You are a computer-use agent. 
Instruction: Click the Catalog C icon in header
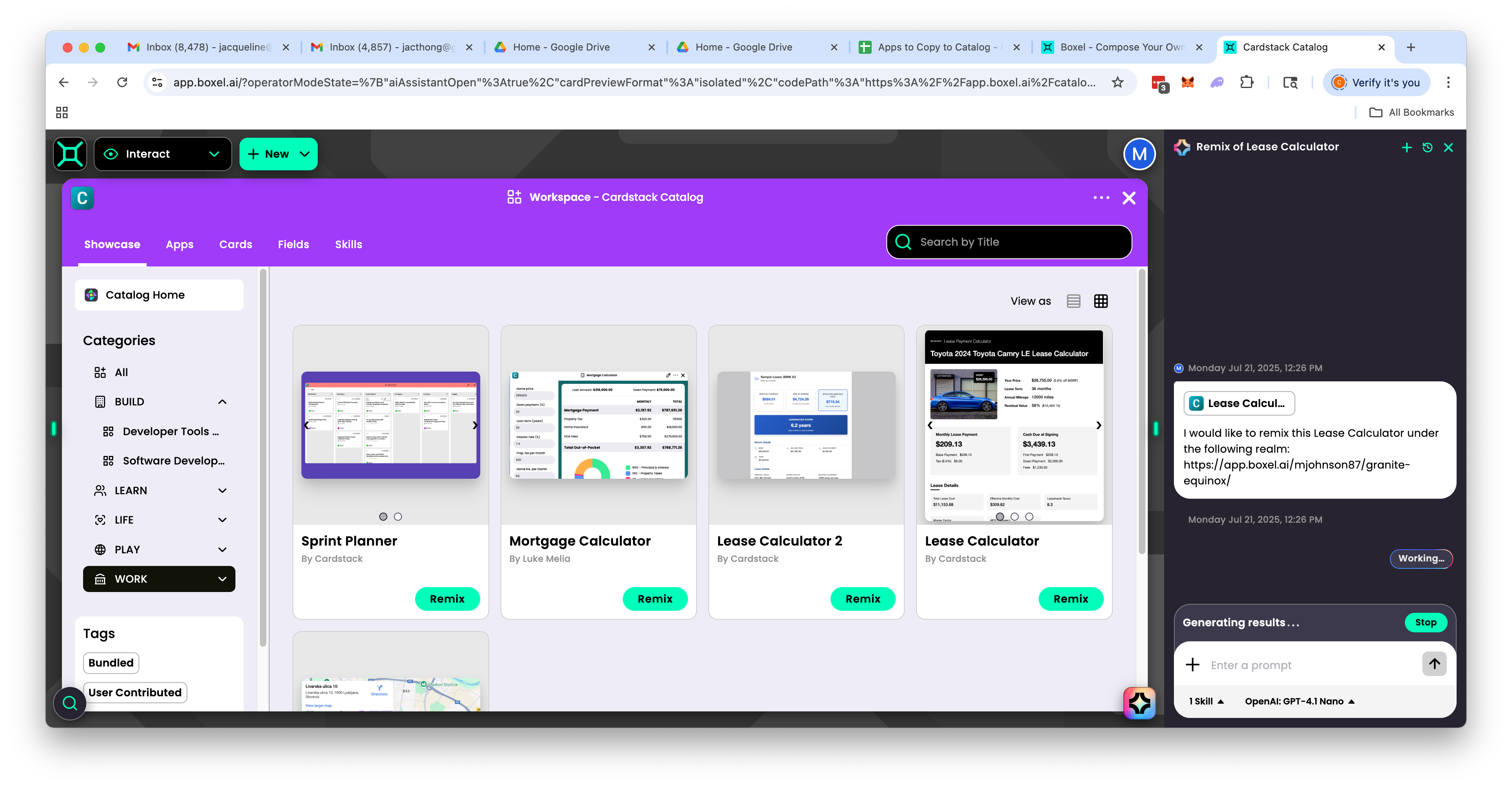pyautogui.click(x=82, y=198)
